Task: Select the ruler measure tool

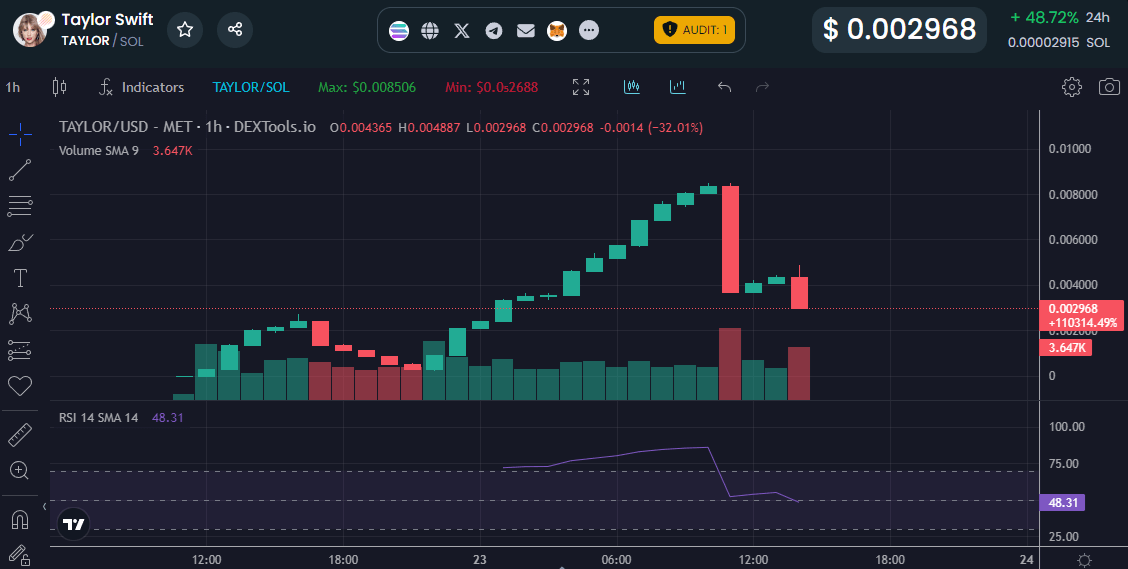Action: (20, 434)
